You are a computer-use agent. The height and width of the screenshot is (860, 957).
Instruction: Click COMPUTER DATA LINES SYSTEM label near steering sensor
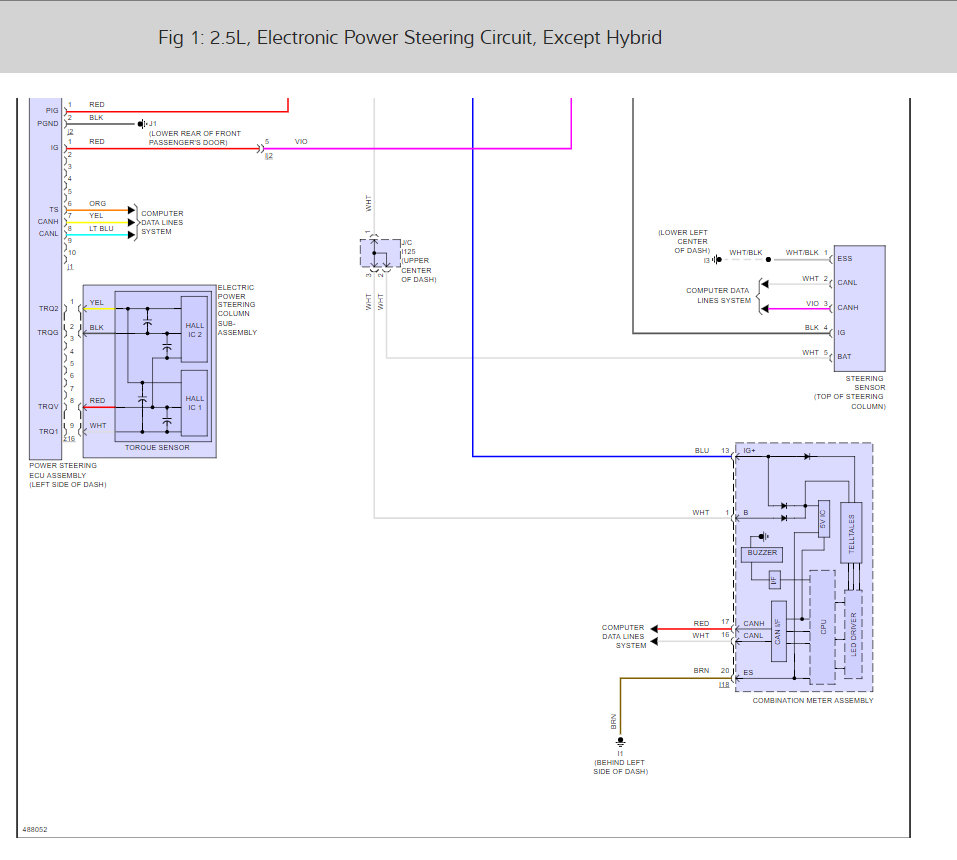tap(718, 295)
